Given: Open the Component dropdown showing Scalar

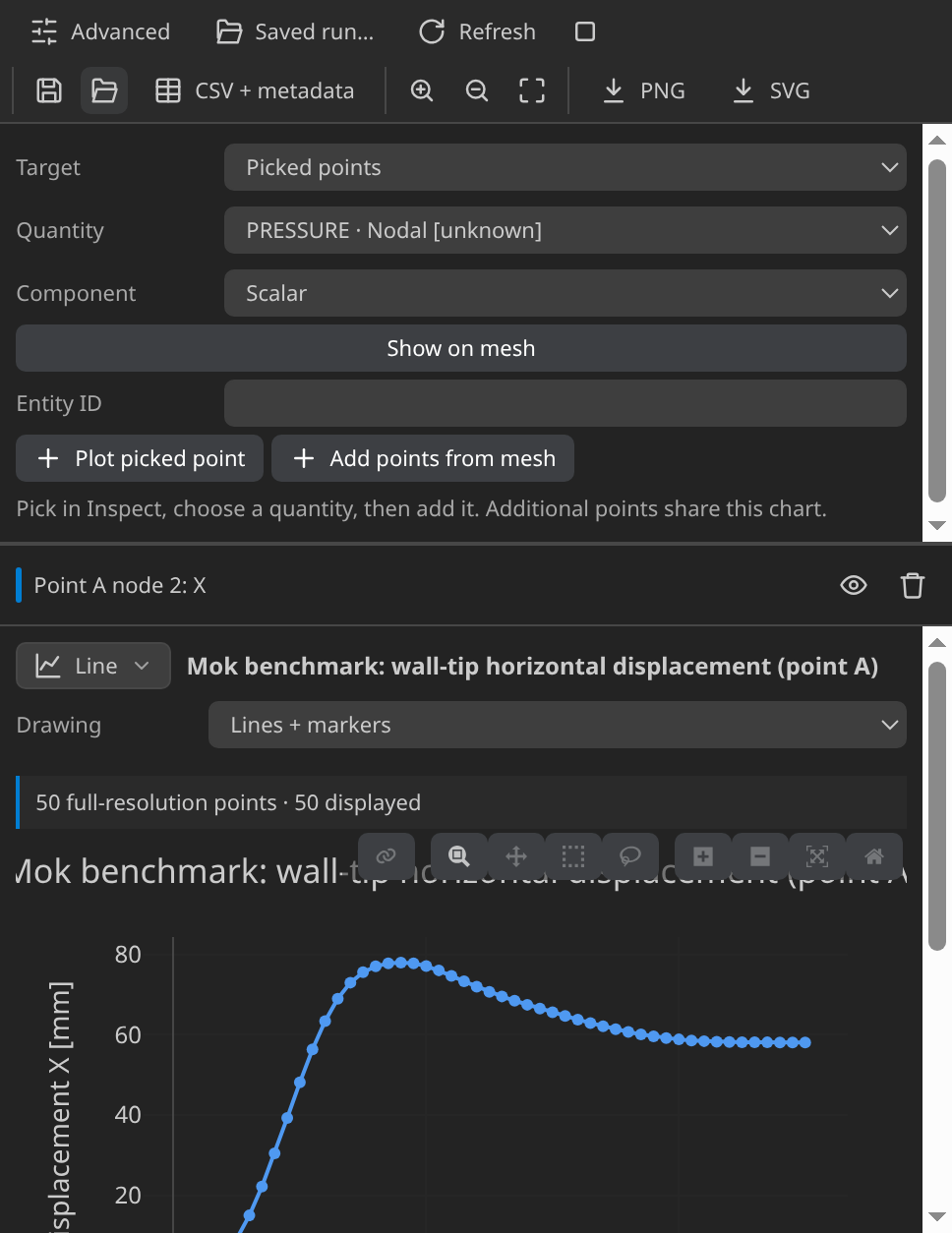Looking at the screenshot, I should (565, 293).
